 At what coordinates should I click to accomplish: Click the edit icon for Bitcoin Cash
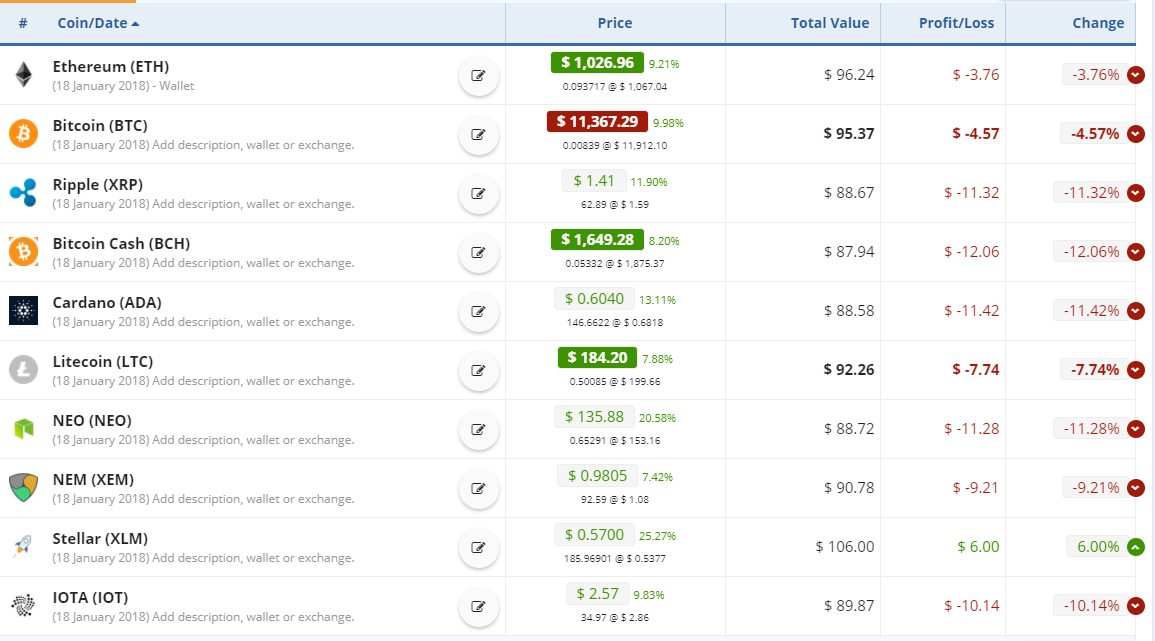click(478, 253)
